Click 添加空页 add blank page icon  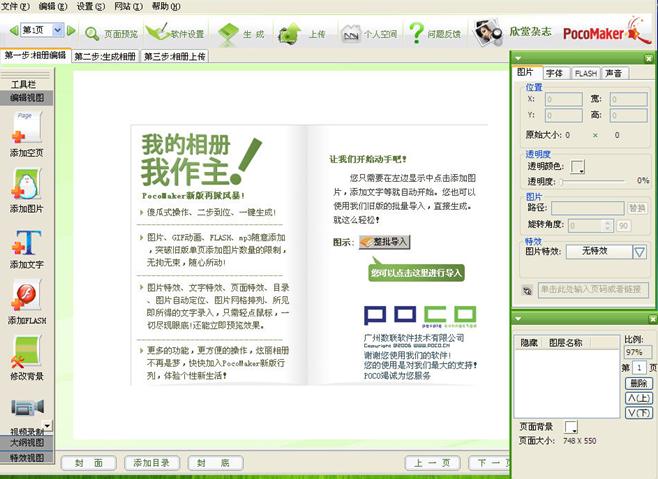tap(27, 127)
